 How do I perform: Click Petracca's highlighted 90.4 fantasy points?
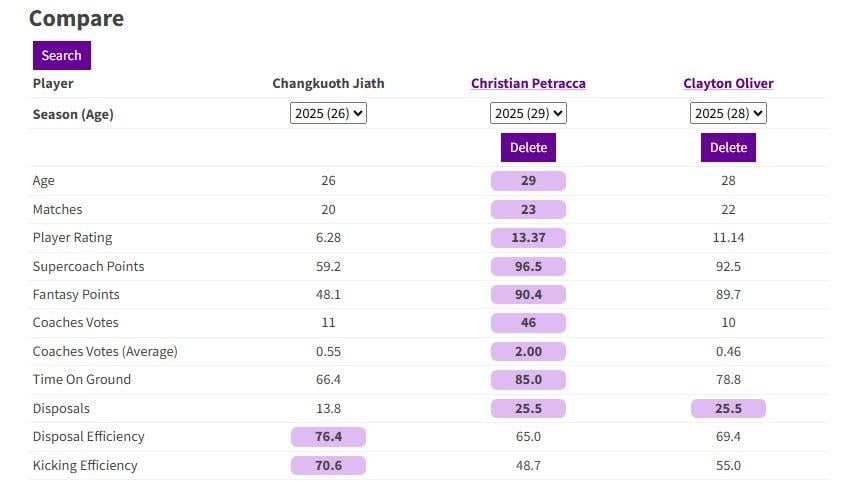click(x=528, y=295)
